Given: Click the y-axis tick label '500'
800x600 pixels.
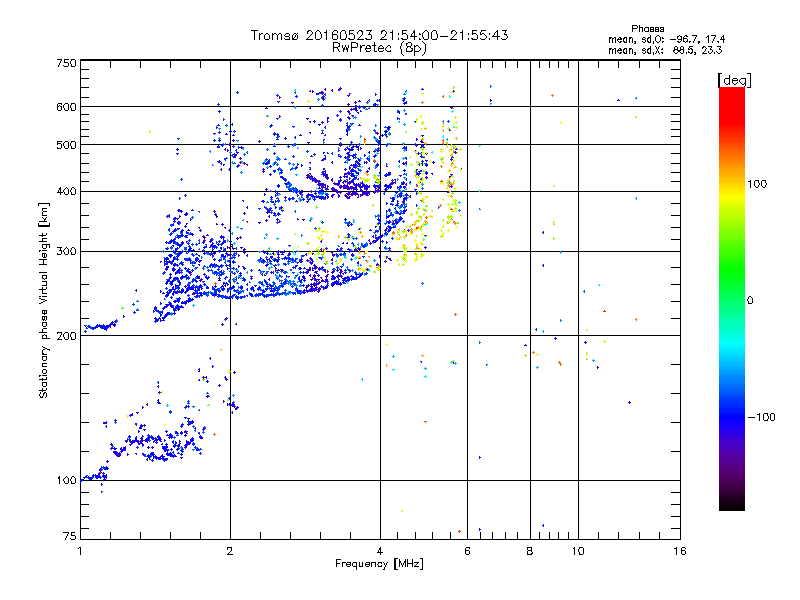Looking at the screenshot, I should click(x=66, y=145).
